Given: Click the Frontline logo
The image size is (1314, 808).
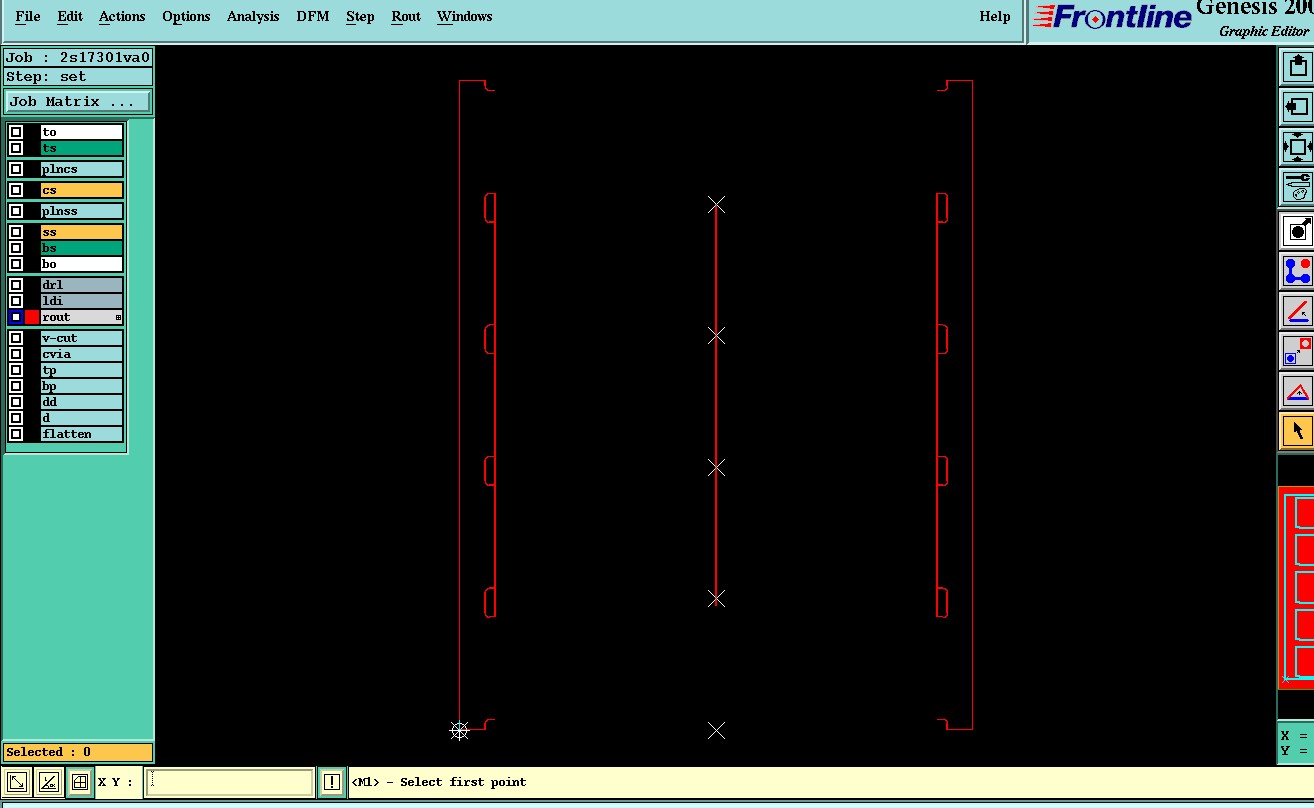Looking at the screenshot, I should [x=1112, y=17].
